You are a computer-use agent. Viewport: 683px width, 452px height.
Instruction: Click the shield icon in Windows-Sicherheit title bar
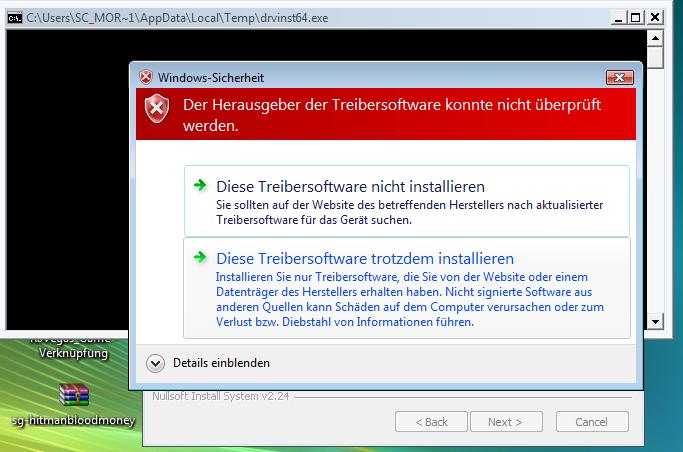pyautogui.click(x=146, y=77)
